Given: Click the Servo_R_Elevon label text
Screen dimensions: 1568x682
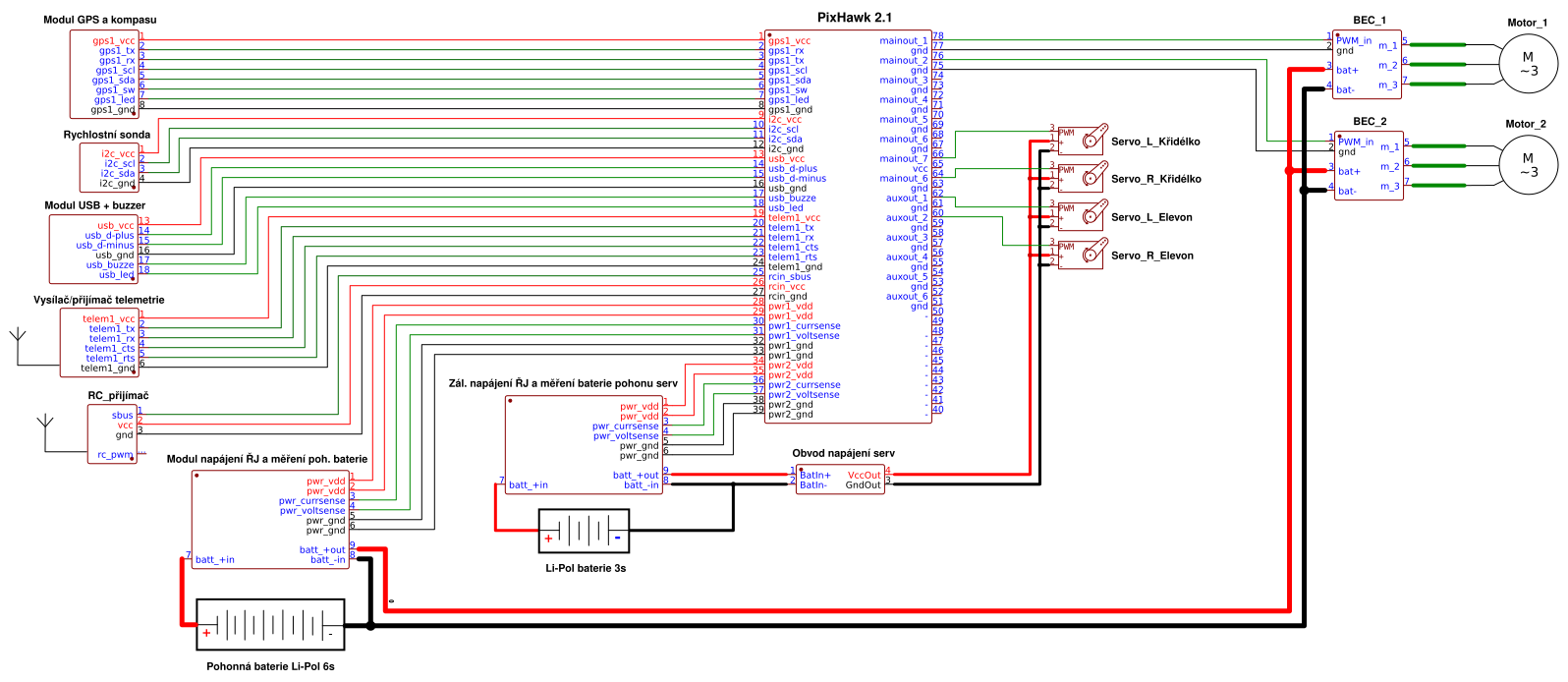Looking at the screenshot, I should coord(1152,256).
